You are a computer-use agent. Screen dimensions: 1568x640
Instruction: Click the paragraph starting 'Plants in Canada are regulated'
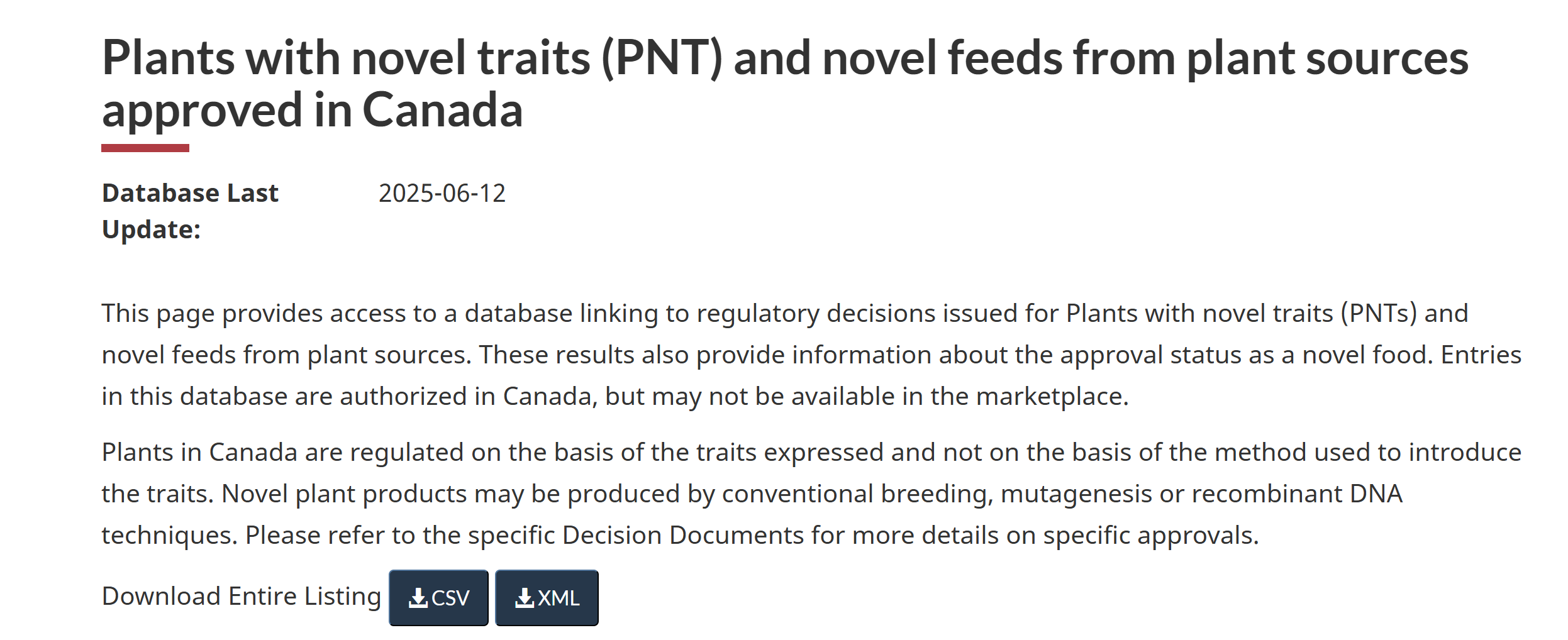(x=811, y=494)
